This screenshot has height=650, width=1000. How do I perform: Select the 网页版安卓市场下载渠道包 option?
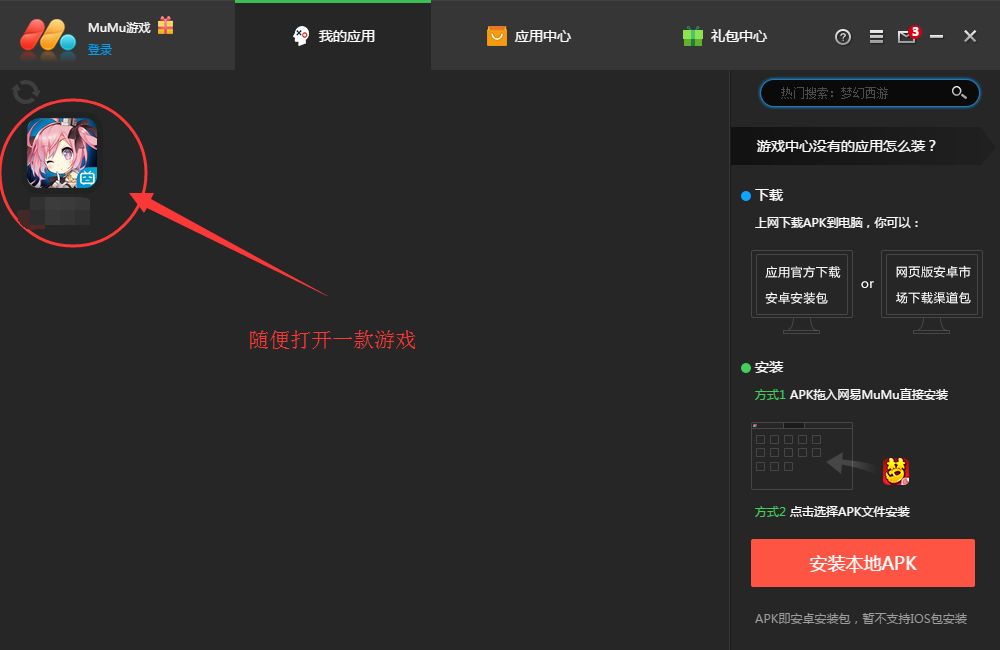click(930, 285)
